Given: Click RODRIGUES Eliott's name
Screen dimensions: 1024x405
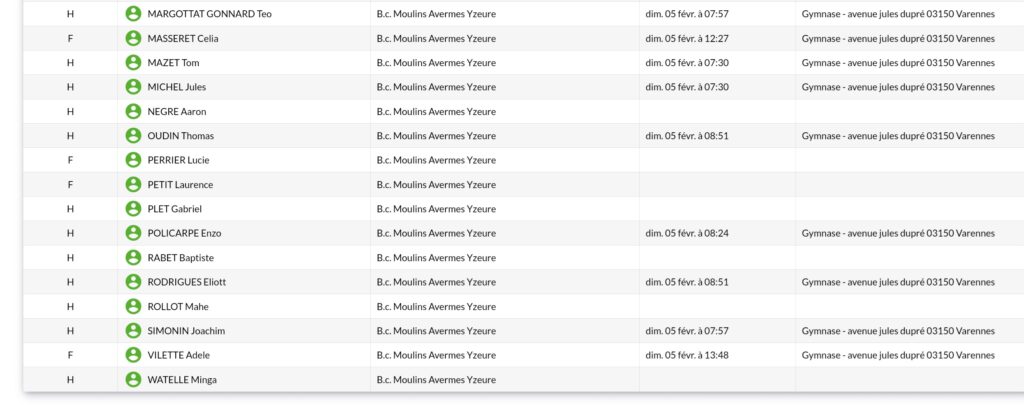Looking at the screenshot, I should (x=187, y=282).
